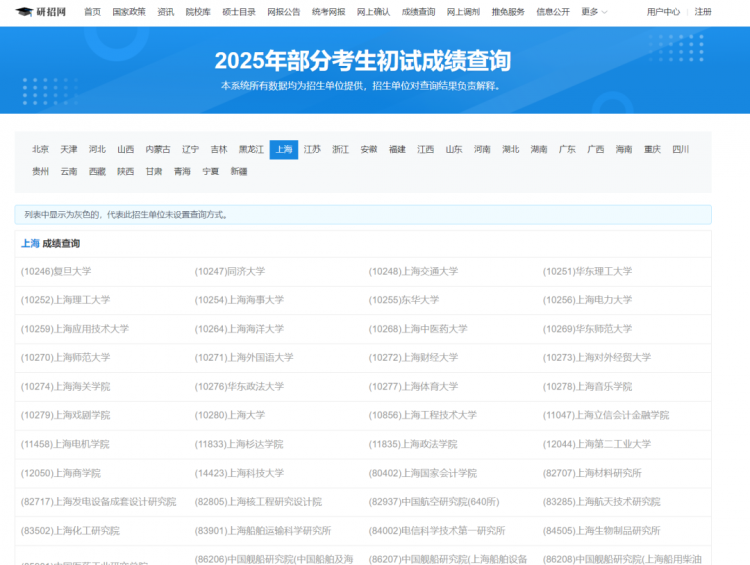Viewport: 750px width, 565px height.
Task: Go to 院校库 in the navigation bar
Action: click(x=198, y=11)
